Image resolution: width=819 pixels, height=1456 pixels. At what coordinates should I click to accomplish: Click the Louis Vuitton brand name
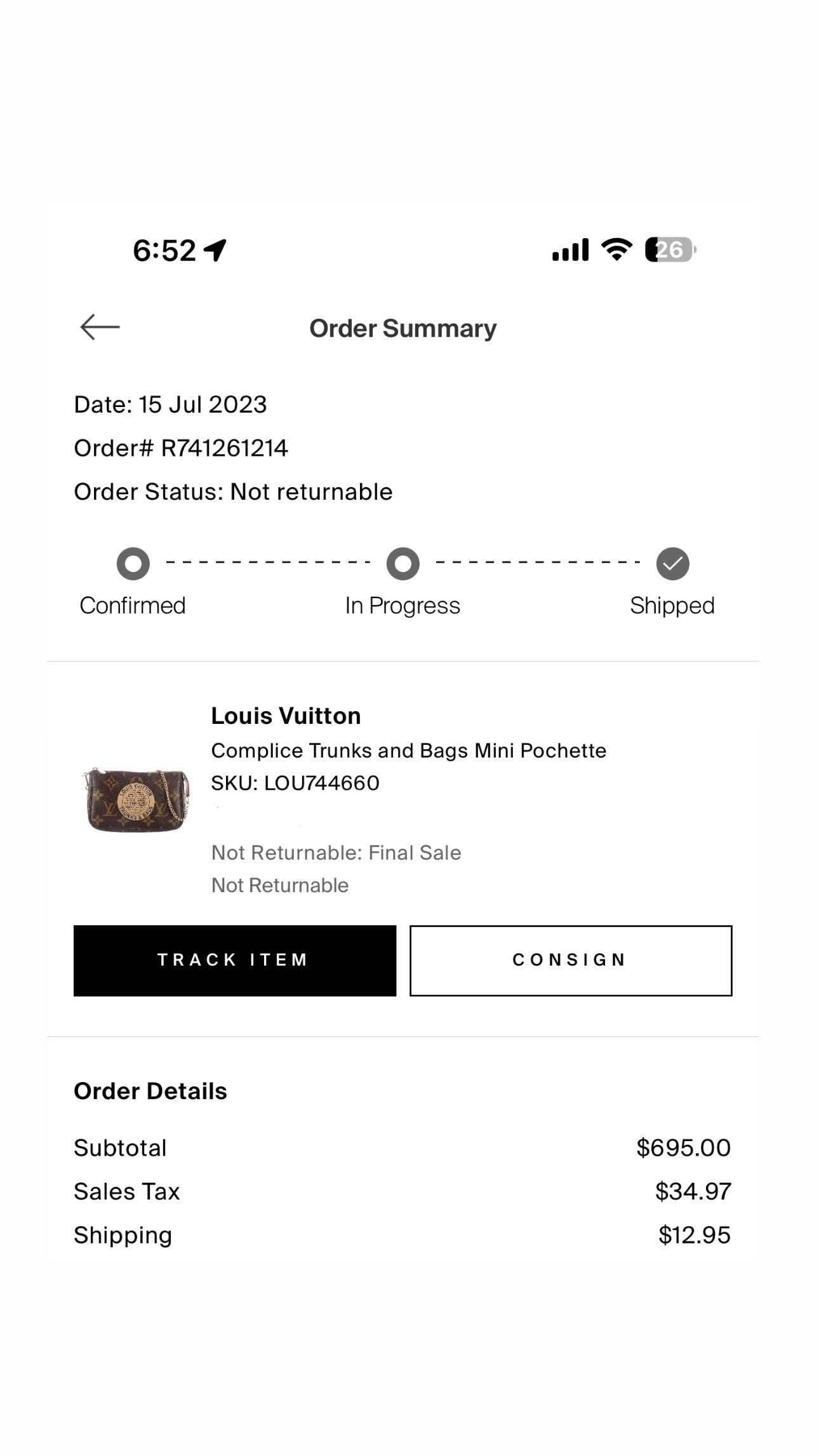(286, 716)
